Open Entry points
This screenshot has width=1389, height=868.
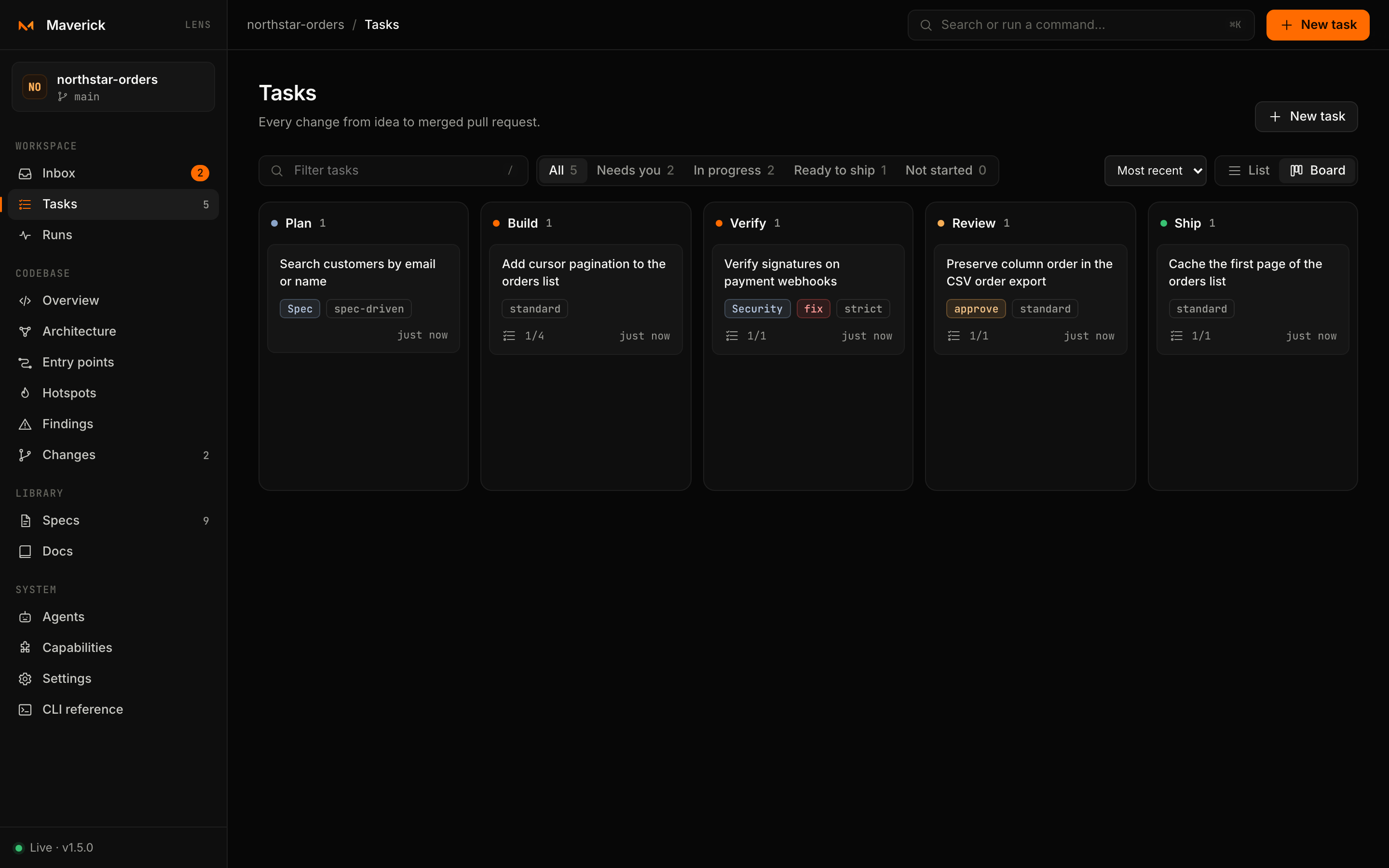pos(113,362)
